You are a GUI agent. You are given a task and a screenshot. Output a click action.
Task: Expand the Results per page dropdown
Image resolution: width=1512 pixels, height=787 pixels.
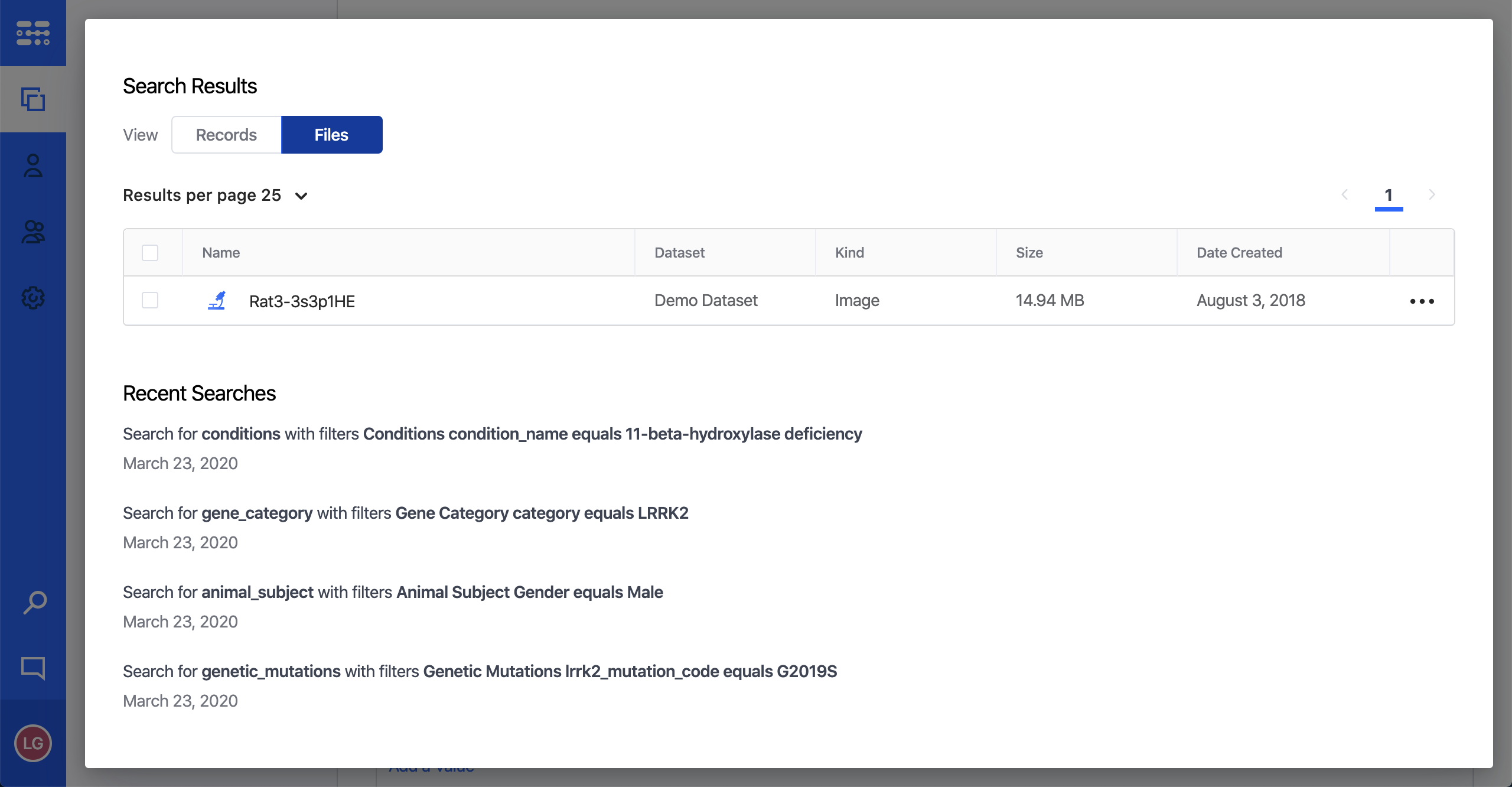pos(301,196)
